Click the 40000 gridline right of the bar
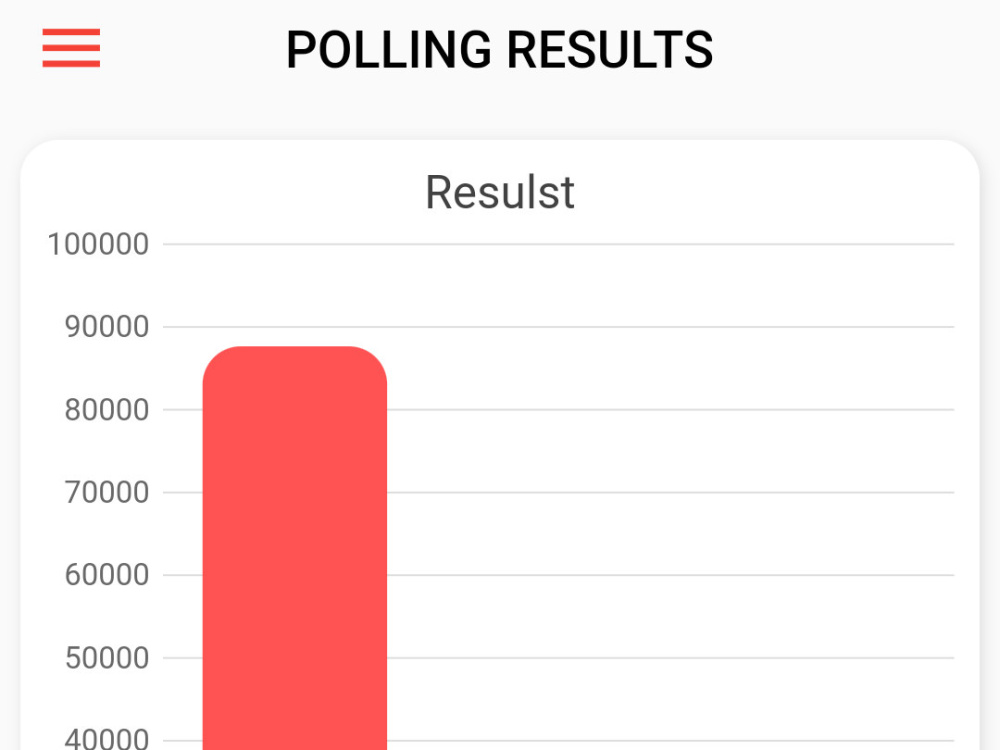This screenshot has width=1000, height=750. pos(670,740)
